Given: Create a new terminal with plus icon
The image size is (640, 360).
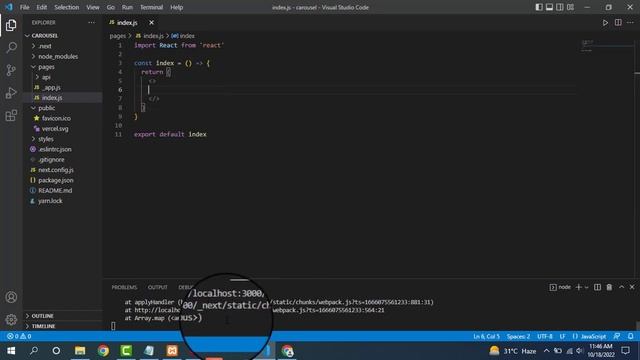Looking at the screenshot, I should click(578, 287).
